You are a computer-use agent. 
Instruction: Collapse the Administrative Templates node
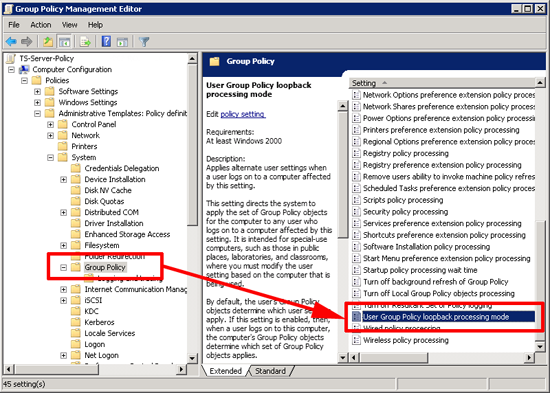coord(37,113)
